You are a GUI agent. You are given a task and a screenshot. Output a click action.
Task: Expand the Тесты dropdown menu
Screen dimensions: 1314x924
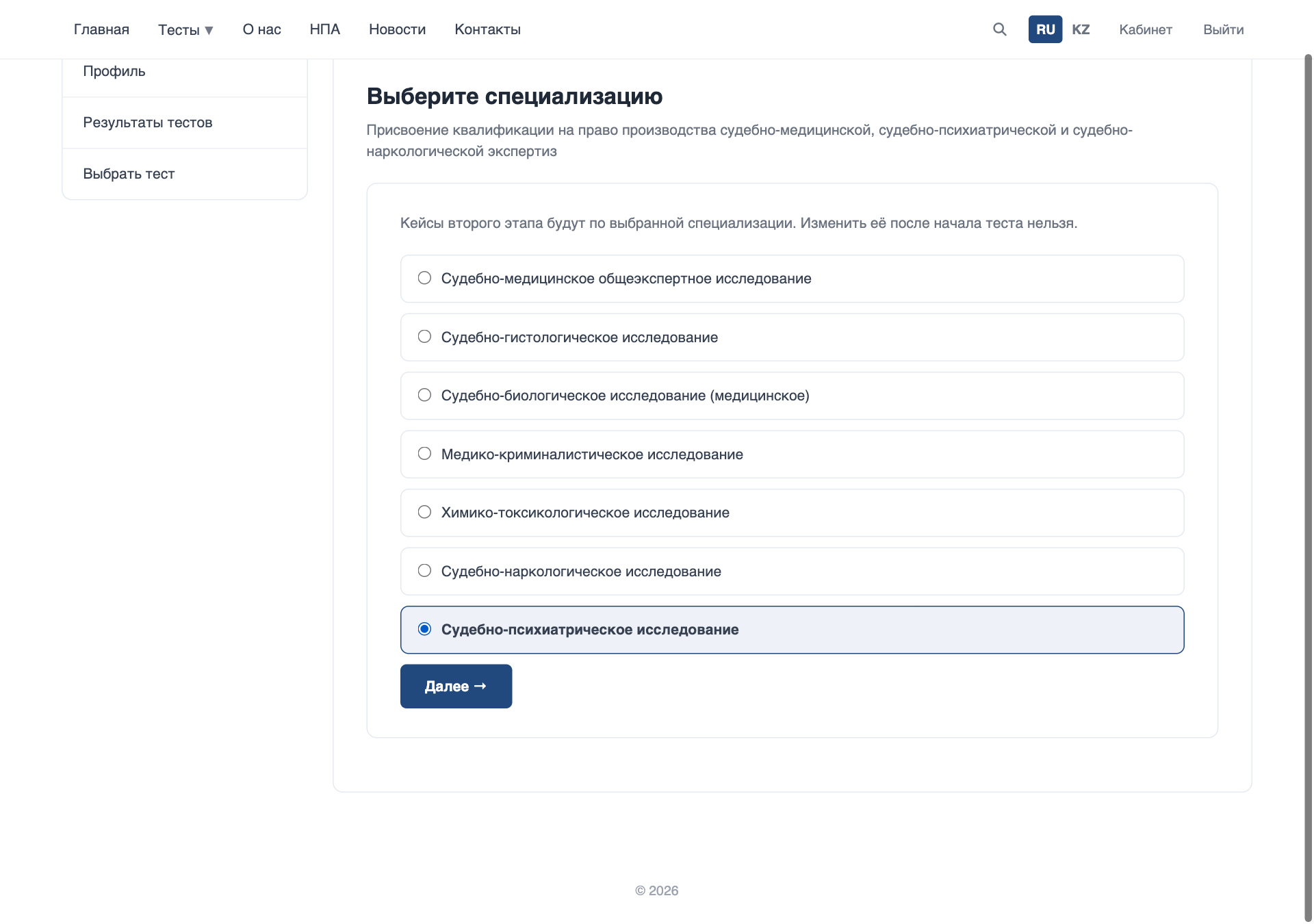(x=185, y=29)
